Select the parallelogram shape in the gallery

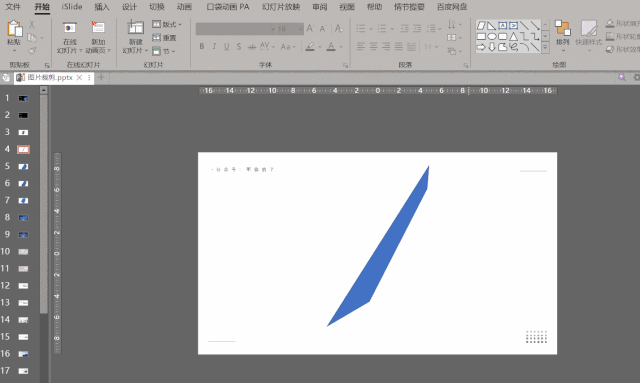pos(481,26)
